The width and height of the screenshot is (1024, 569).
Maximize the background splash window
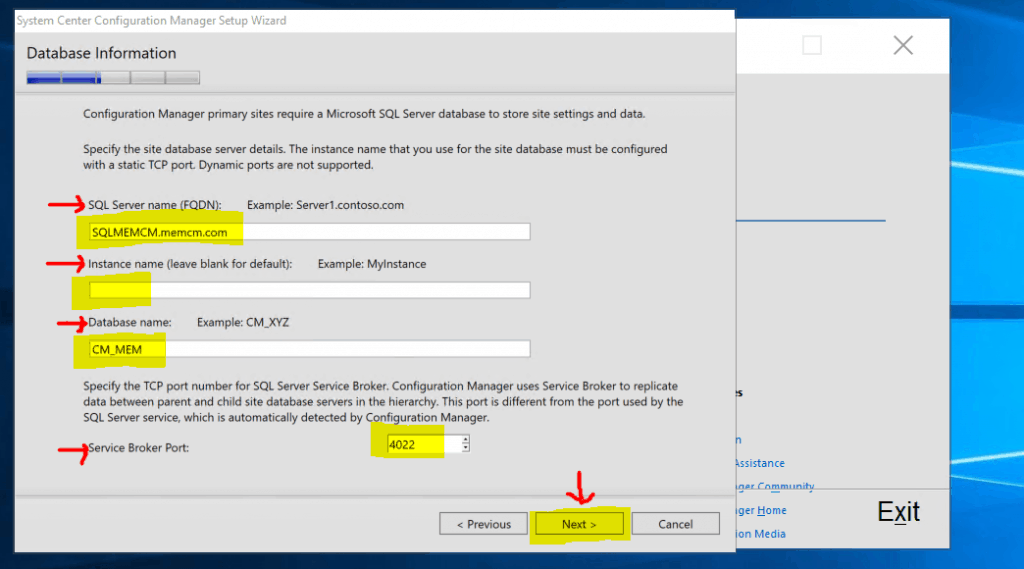coord(812,46)
